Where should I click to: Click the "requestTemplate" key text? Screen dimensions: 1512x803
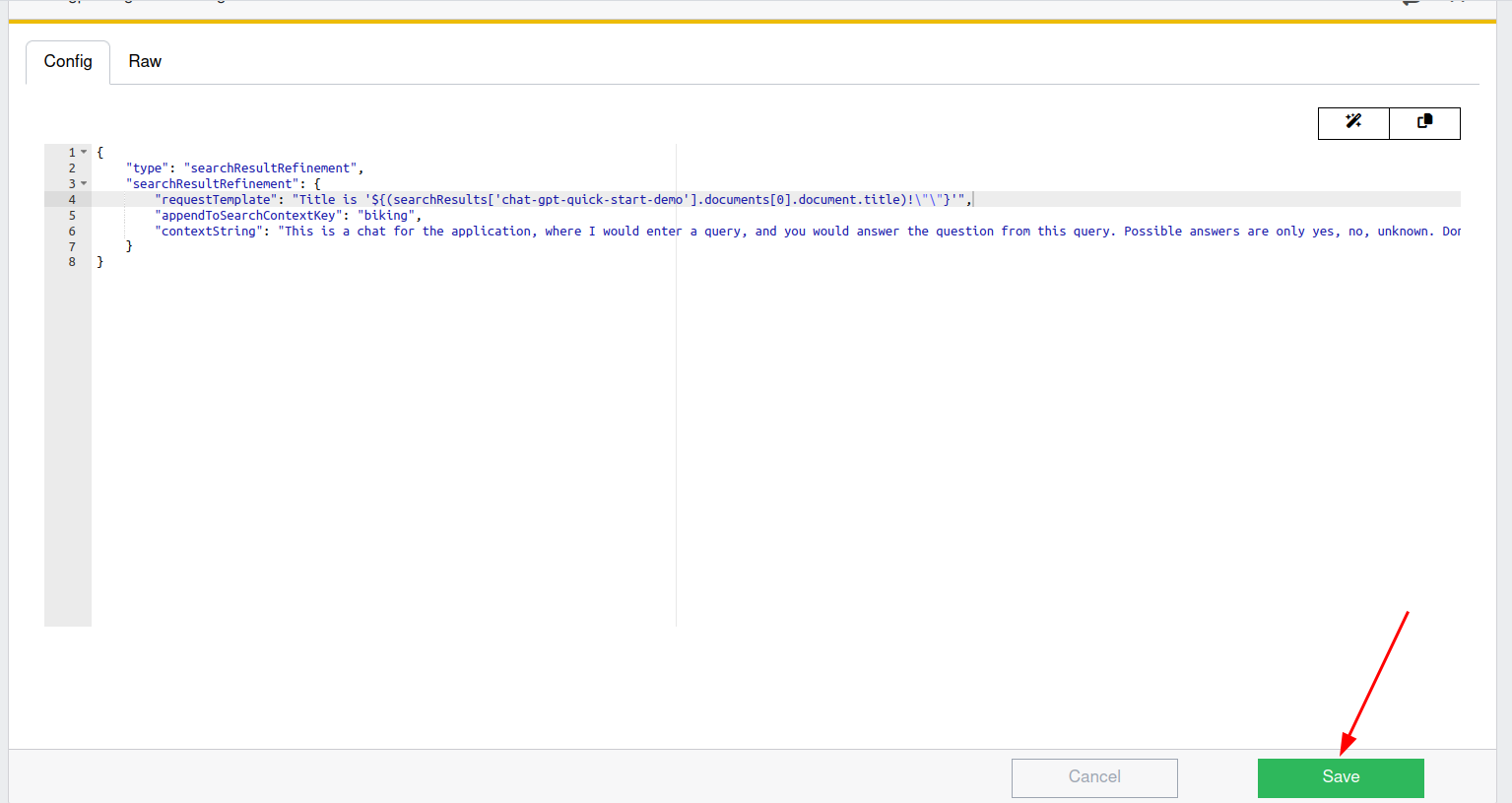[x=216, y=199]
